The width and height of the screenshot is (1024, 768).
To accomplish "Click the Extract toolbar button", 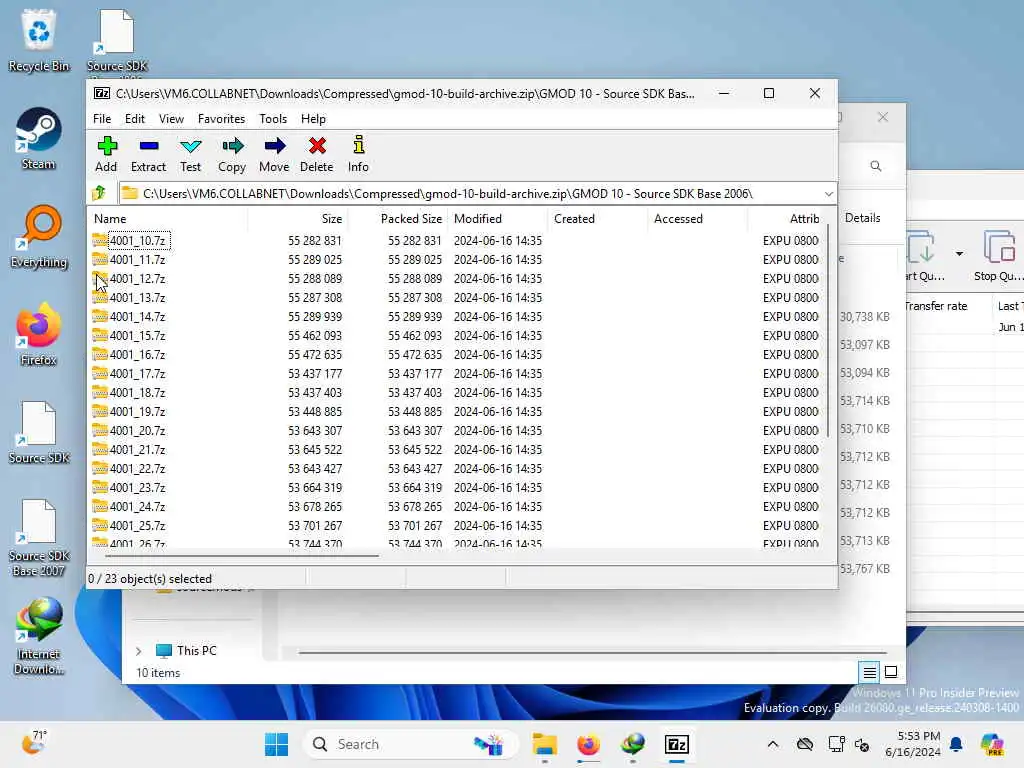I will click(148, 154).
